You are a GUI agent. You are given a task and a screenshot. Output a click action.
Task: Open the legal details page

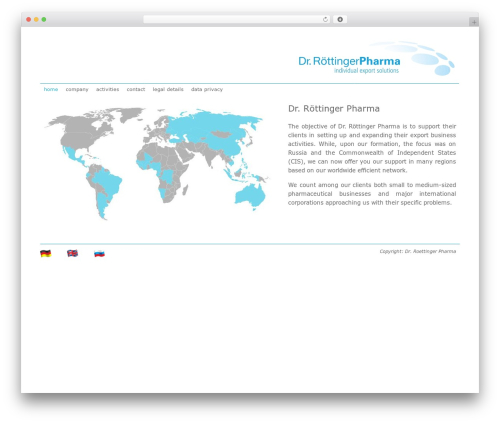(168, 89)
